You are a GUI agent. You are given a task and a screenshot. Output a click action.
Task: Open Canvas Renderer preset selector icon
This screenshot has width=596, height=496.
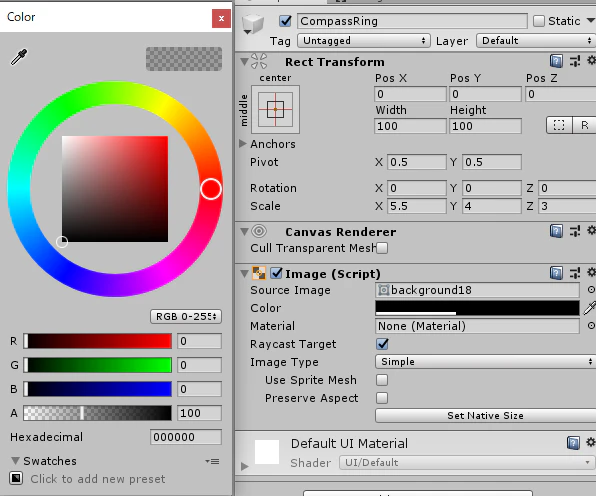tap(575, 231)
